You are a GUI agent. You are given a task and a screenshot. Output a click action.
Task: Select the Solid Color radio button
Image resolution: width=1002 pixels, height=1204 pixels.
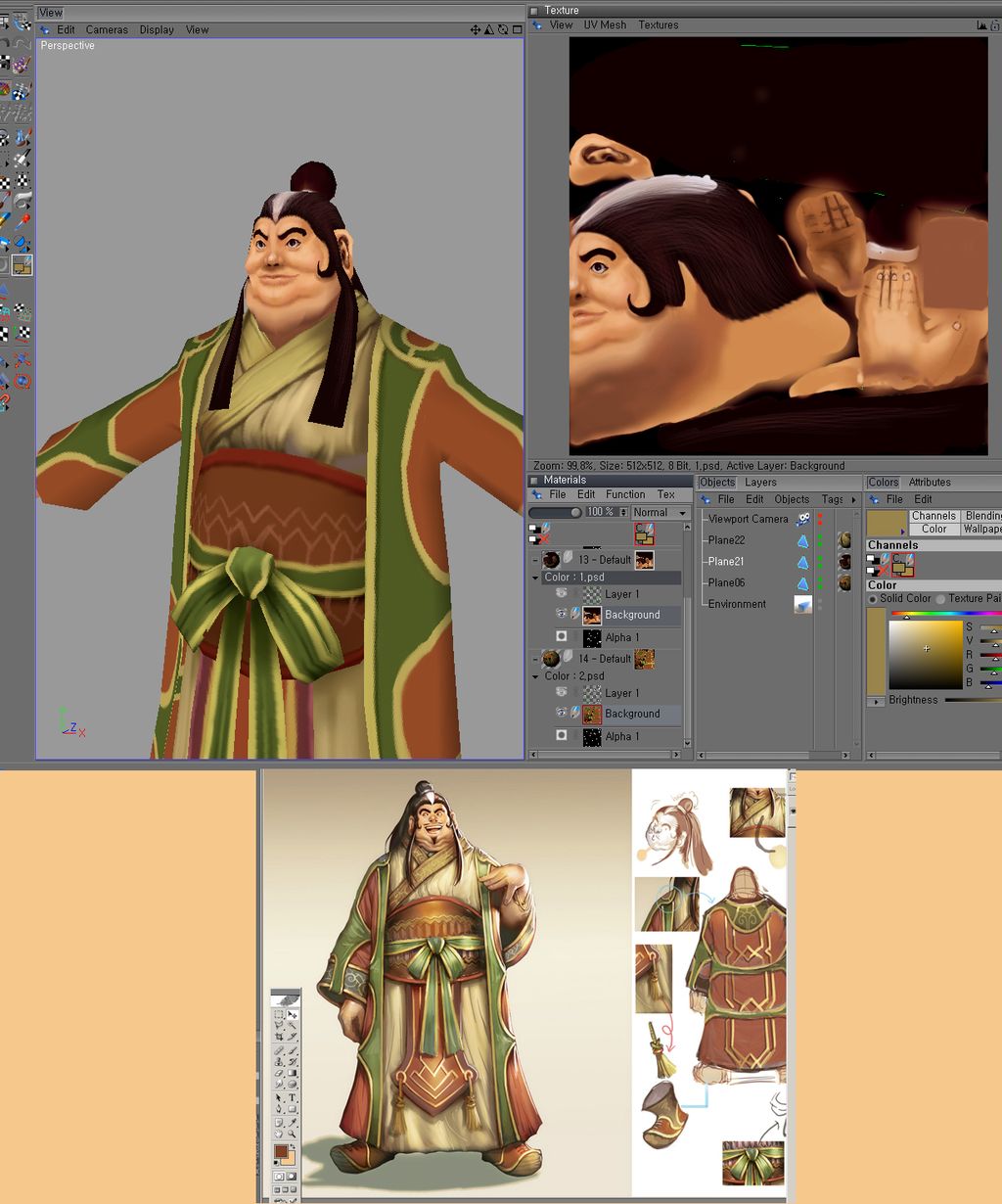coord(873,598)
